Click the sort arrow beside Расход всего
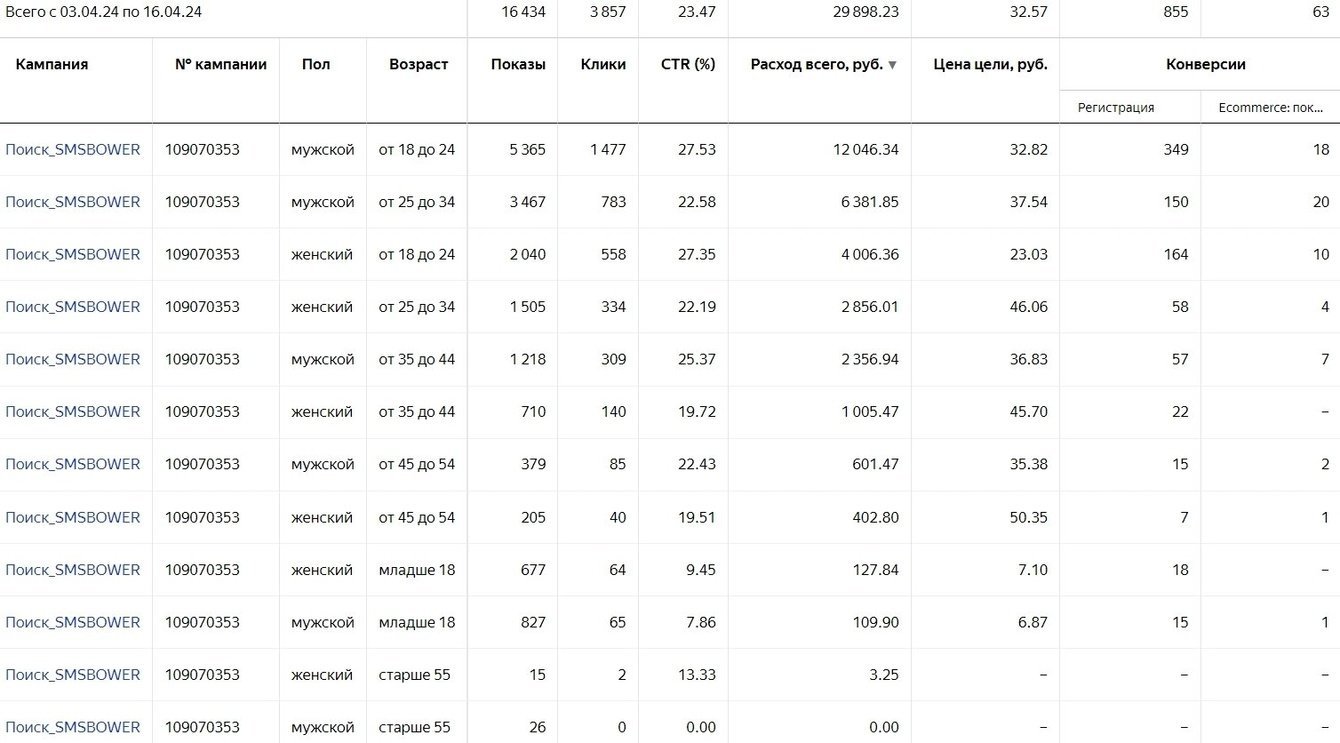The height and width of the screenshot is (743, 1340). click(892, 65)
